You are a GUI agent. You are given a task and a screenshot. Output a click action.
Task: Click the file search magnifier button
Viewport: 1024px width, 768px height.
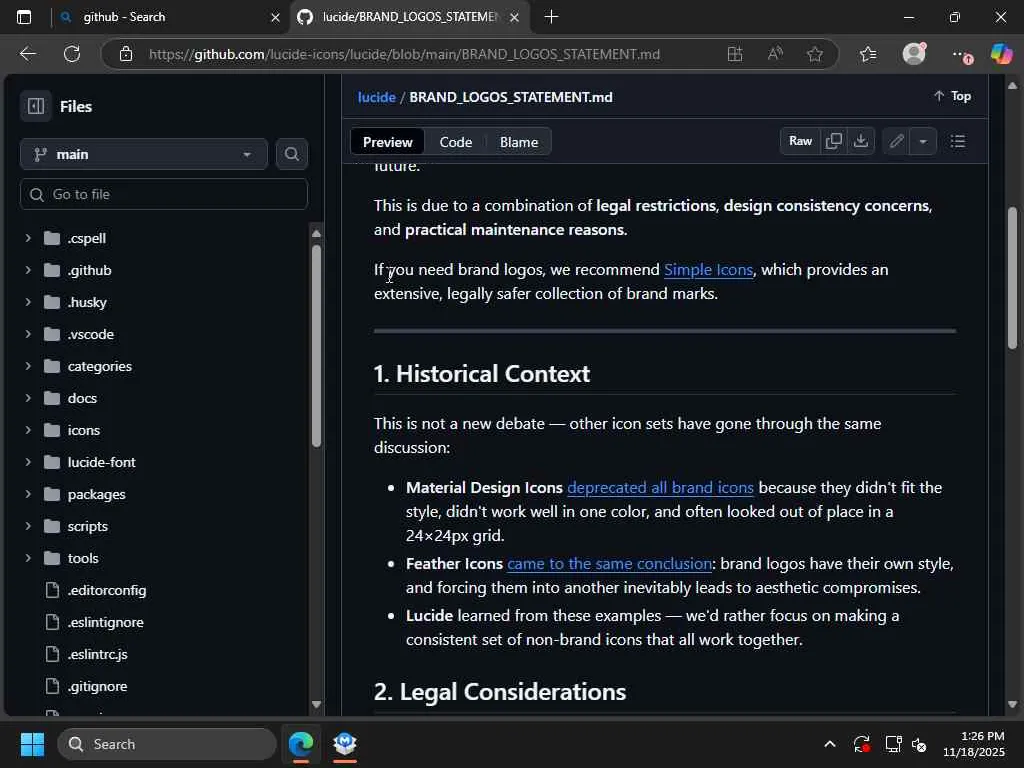[x=291, y=154]
